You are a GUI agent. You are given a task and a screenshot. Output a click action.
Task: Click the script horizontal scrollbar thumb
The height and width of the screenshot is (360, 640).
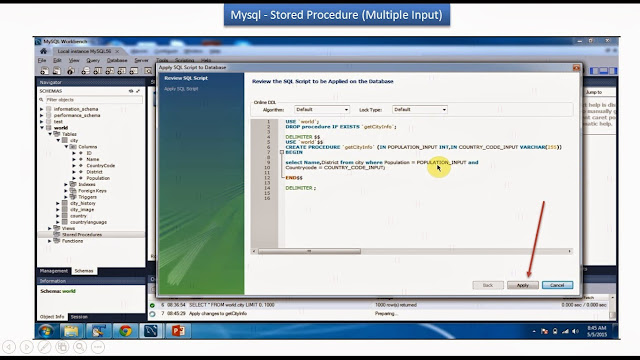[309, 251]
